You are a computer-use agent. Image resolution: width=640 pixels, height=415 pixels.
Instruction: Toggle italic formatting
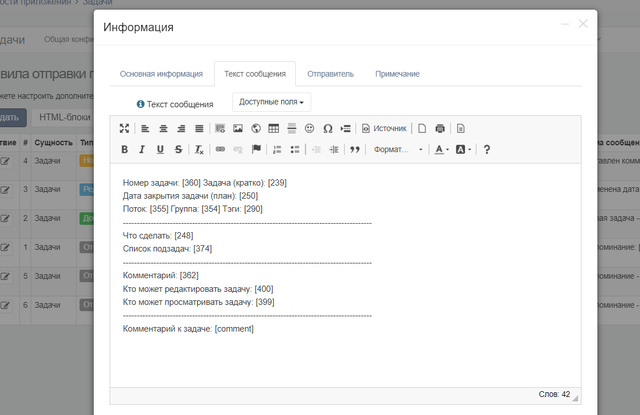(x=142, y=149)
